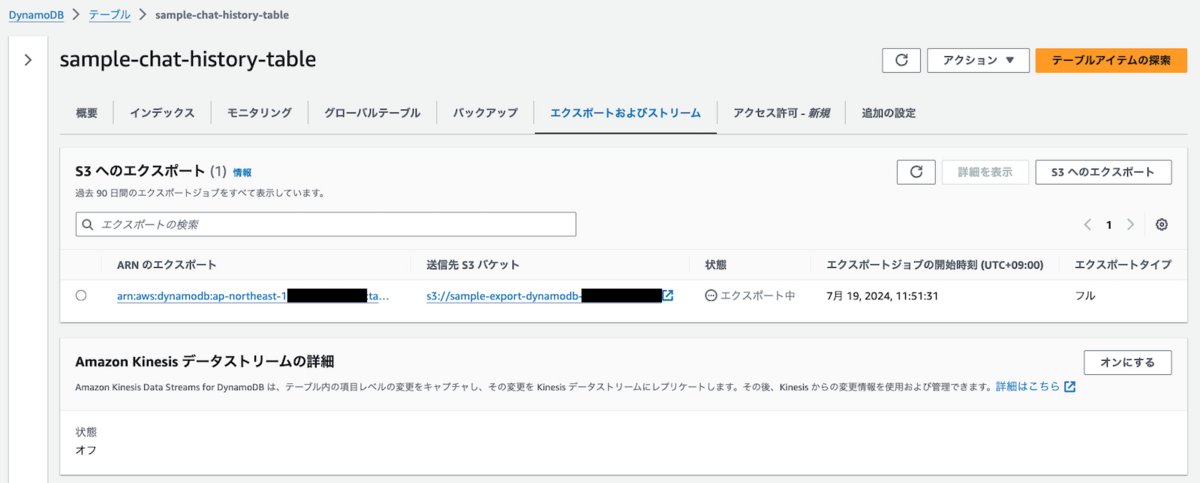Open the 情報 link beside S3 export
The image size is (1200, 483).
(242, 173)
